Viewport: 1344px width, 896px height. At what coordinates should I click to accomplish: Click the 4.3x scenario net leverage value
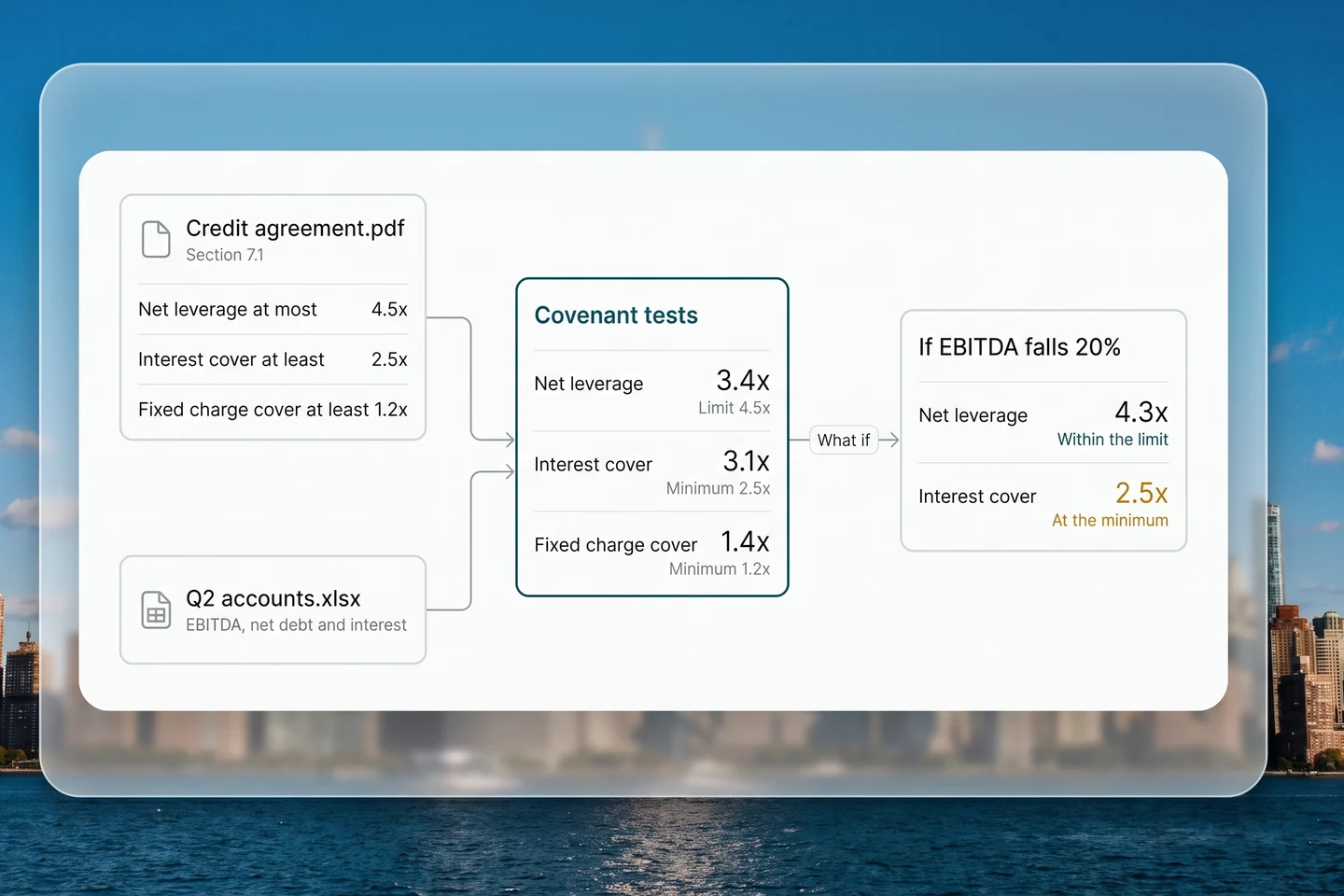click(1141, 412)
